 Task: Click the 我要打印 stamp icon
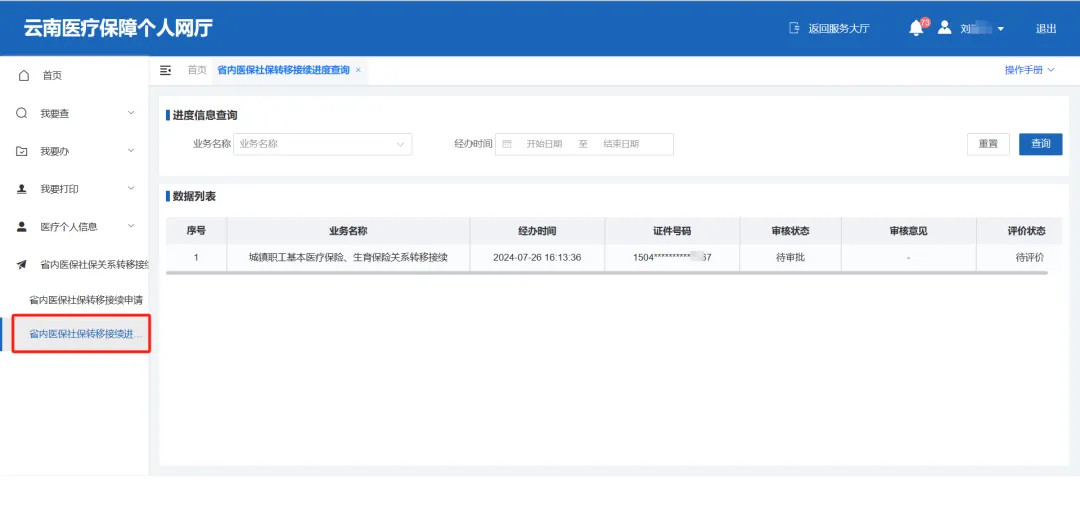click(x=22, y=189)
